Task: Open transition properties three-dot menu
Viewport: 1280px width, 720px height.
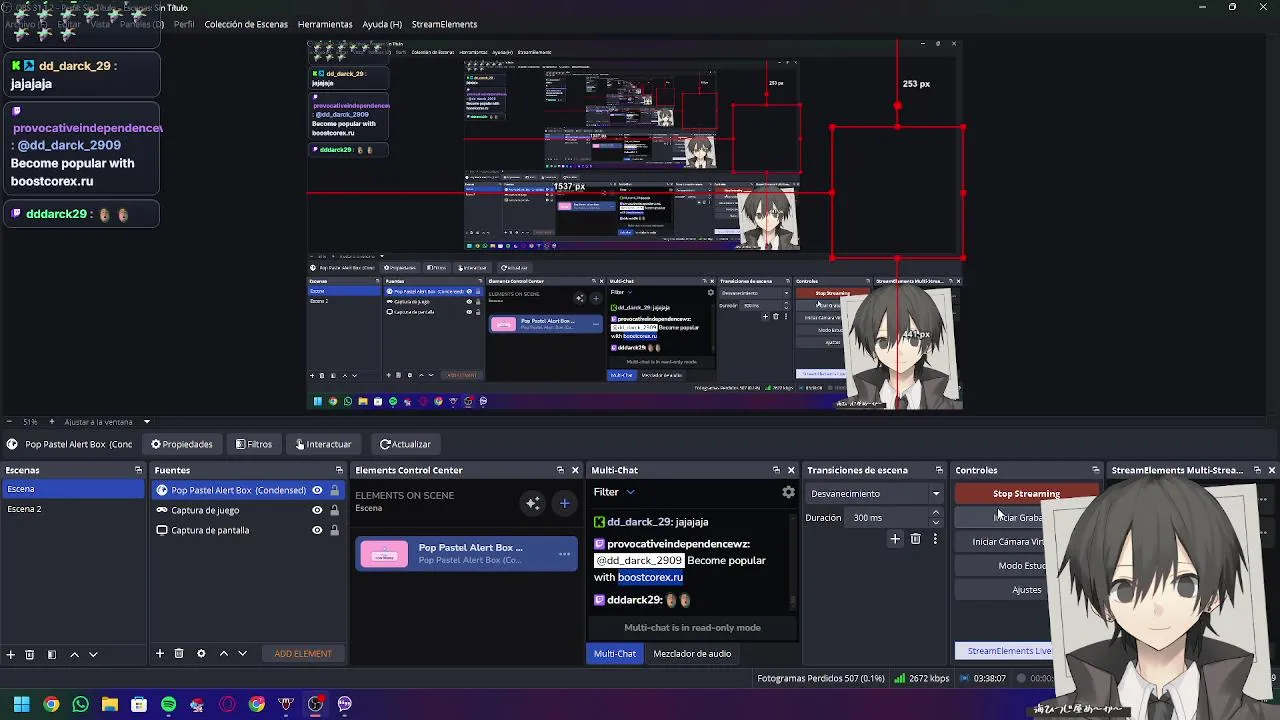Action: 935,539
